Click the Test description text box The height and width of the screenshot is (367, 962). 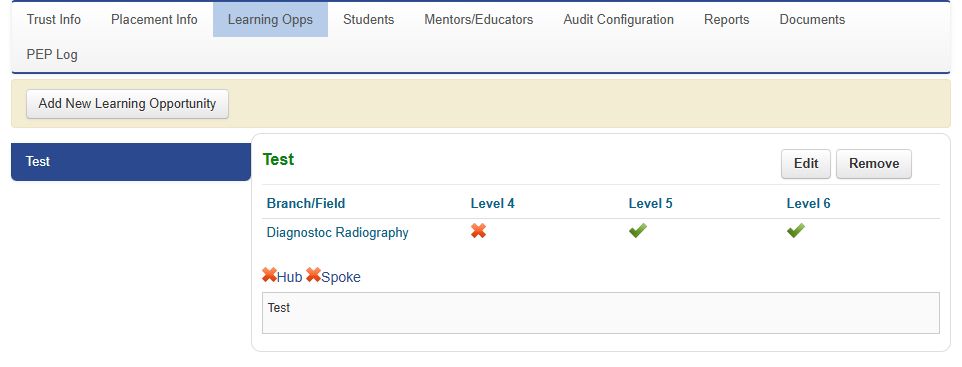coord(601,313)
